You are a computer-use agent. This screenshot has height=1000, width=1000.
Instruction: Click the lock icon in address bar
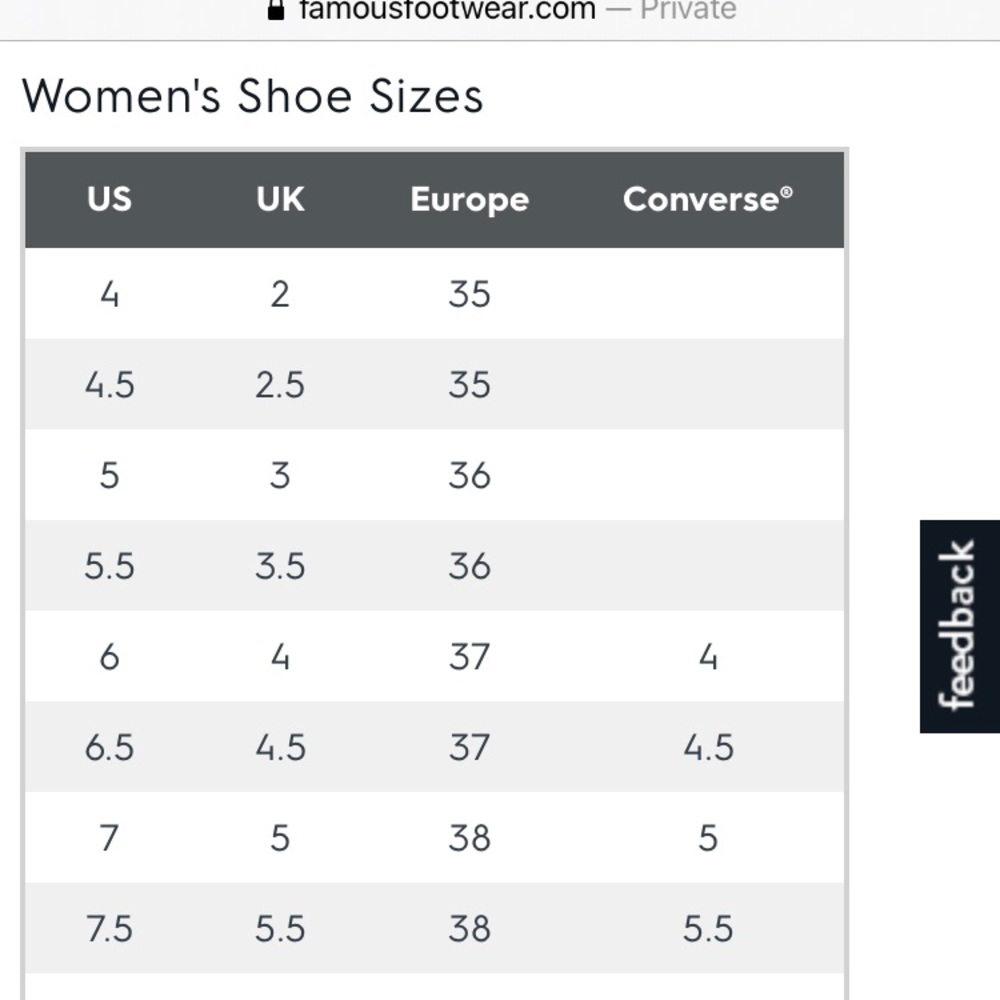276,10
